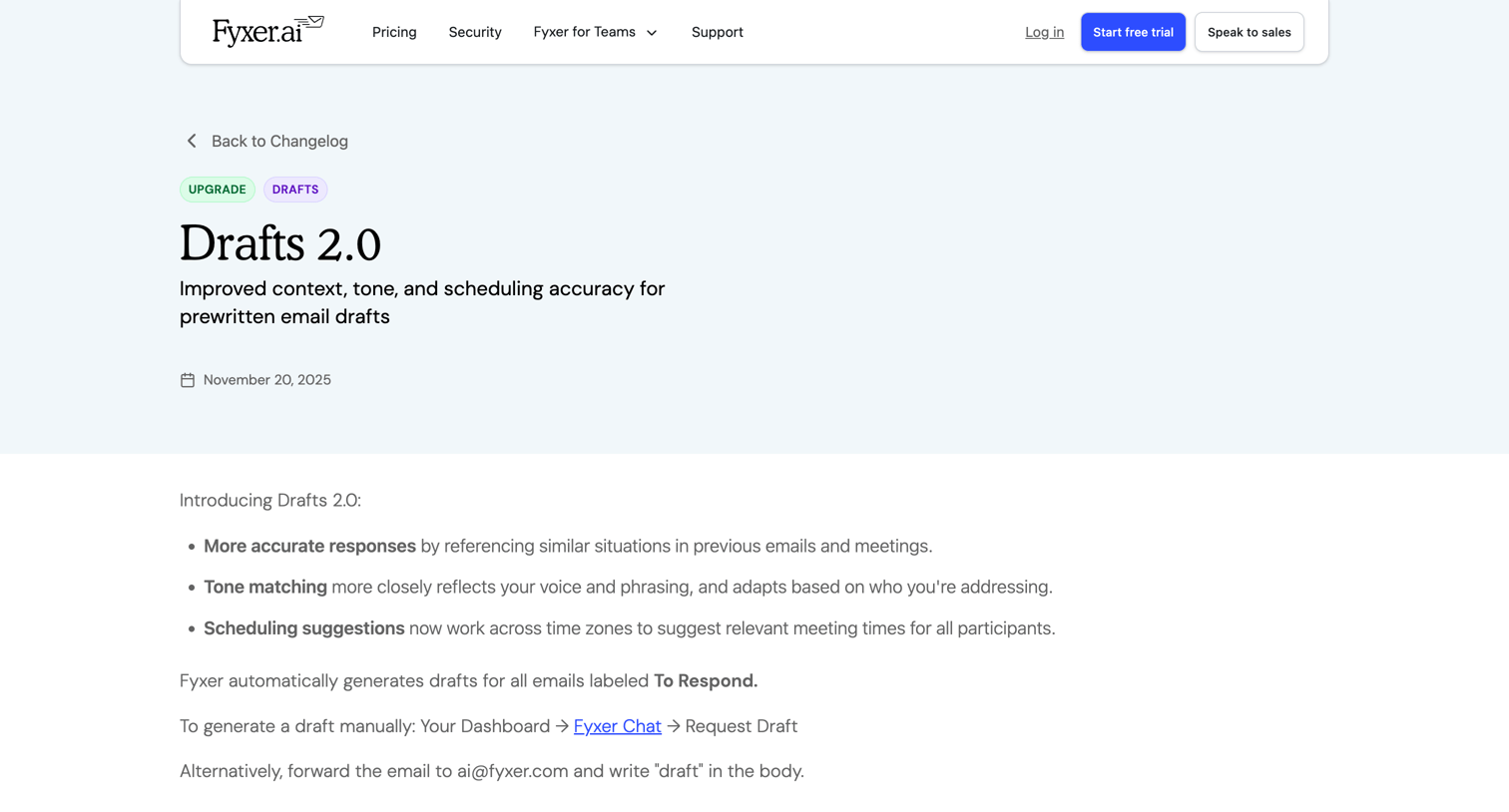Click the 'Introducing Drafts 2.0:' line
This screenshot has height=812, width=1509.
270,500
